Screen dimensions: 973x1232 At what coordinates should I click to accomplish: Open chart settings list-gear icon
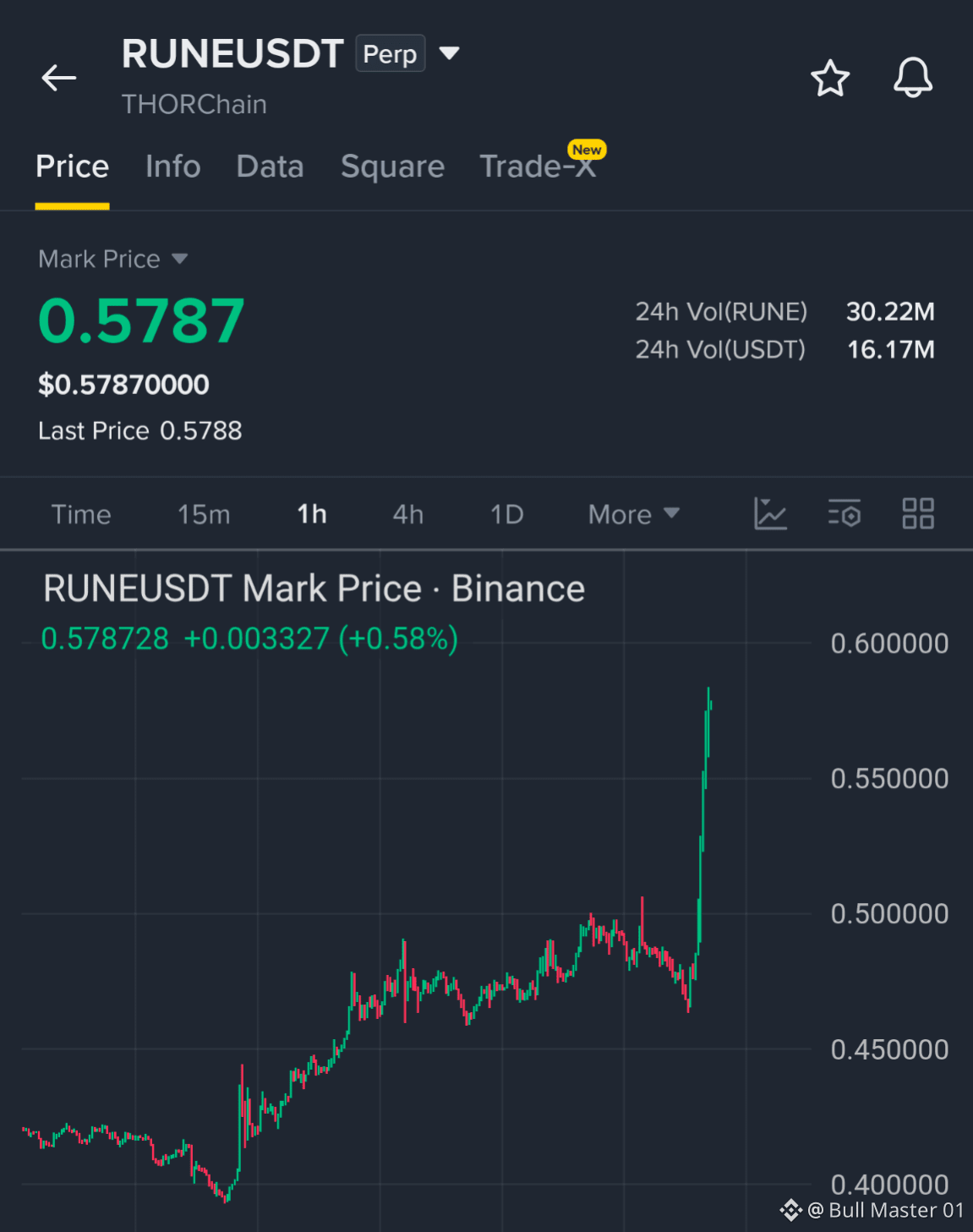click(844, 513)
